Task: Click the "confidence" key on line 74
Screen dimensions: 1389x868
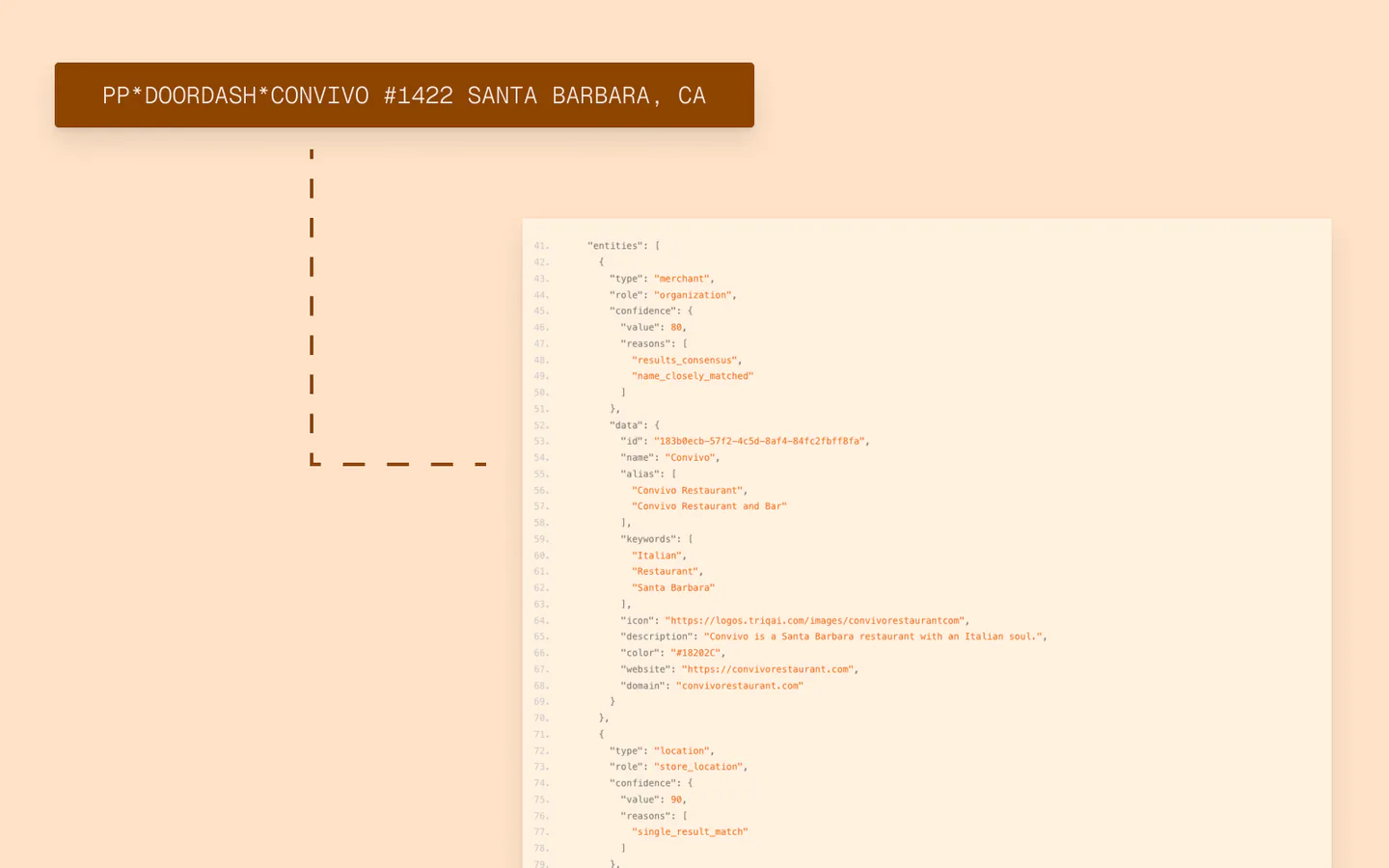Action: click(x=642, y=783)
